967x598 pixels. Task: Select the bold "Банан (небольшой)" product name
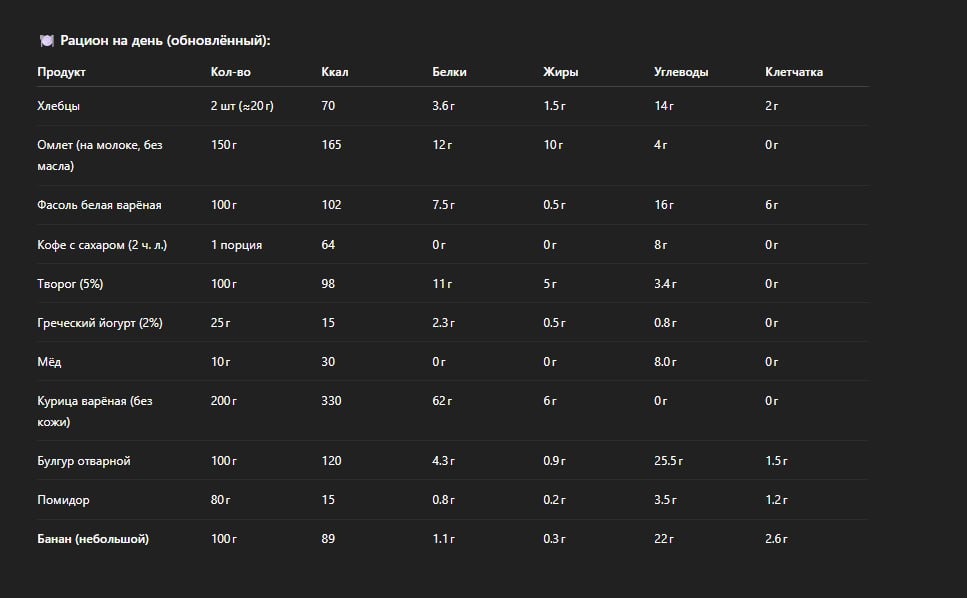(x=93, y=539)
